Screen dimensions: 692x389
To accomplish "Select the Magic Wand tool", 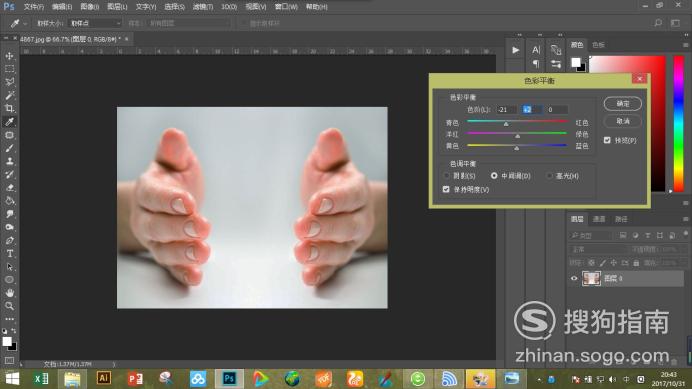I will 9,95.
